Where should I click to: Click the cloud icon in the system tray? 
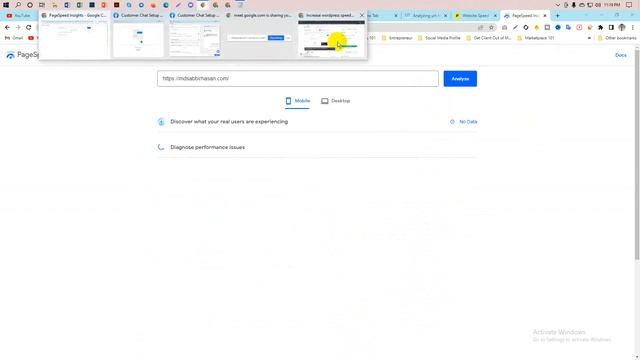582,5
